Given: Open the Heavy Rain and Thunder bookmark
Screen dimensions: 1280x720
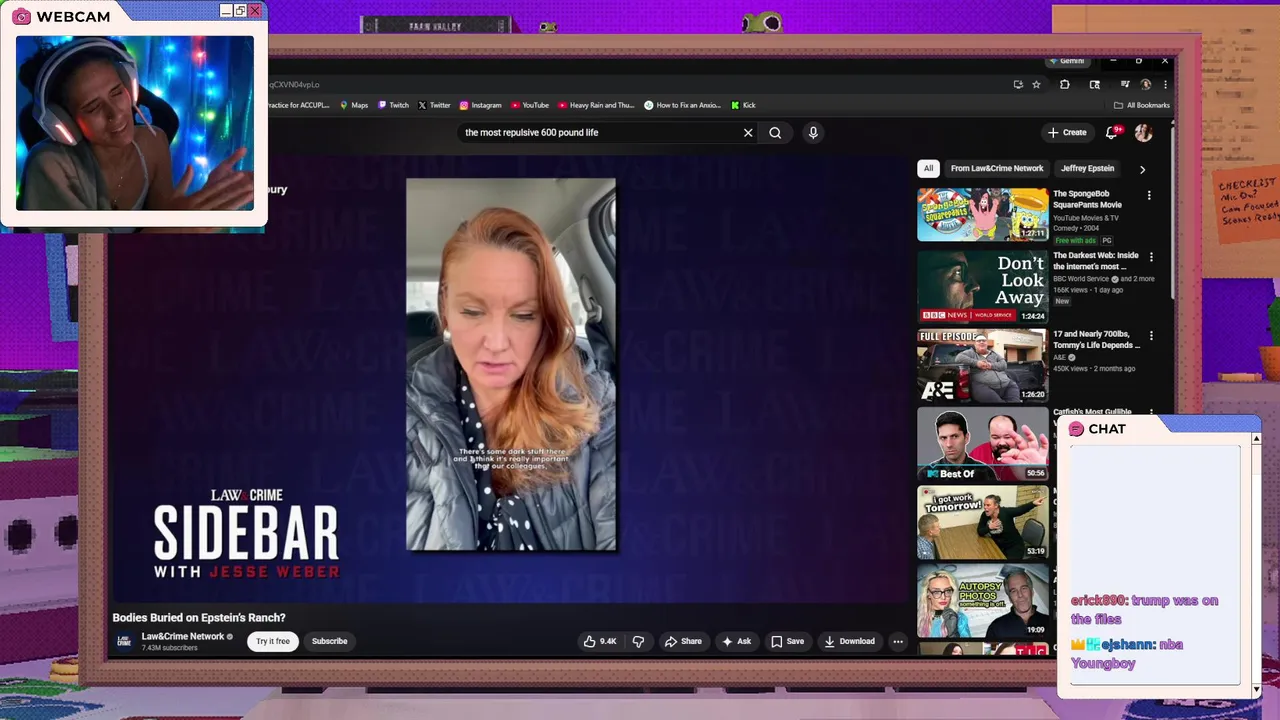Looking at the screenshot, I should pos(596,105).
